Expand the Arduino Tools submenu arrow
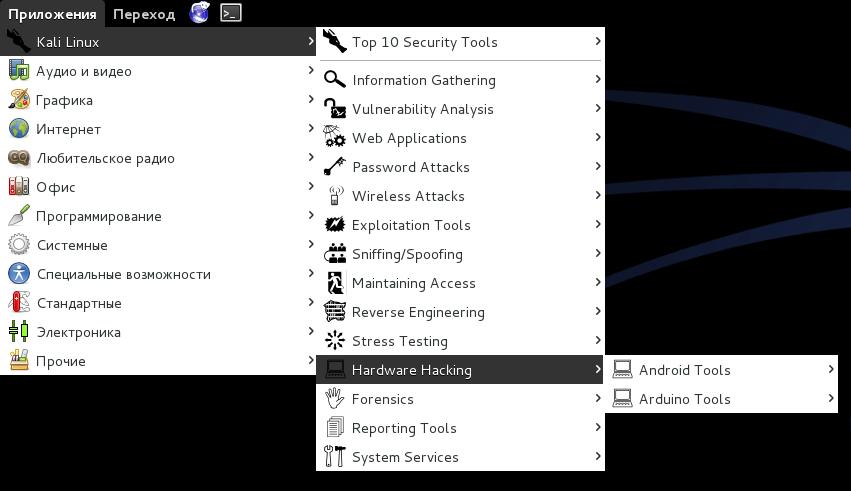 coord(830,399)
